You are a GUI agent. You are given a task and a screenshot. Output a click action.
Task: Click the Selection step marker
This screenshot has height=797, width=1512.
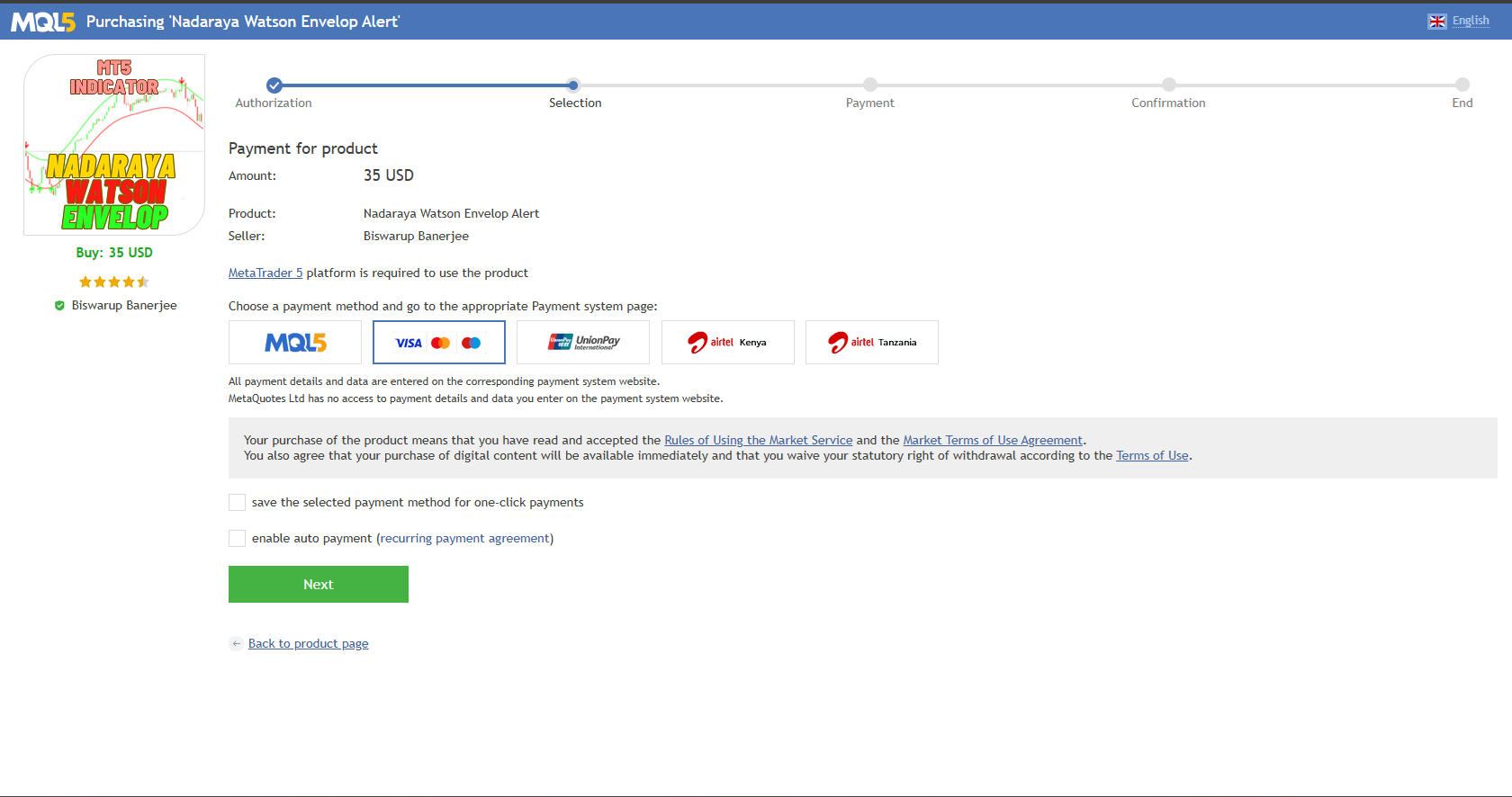[x=573, y=85]
